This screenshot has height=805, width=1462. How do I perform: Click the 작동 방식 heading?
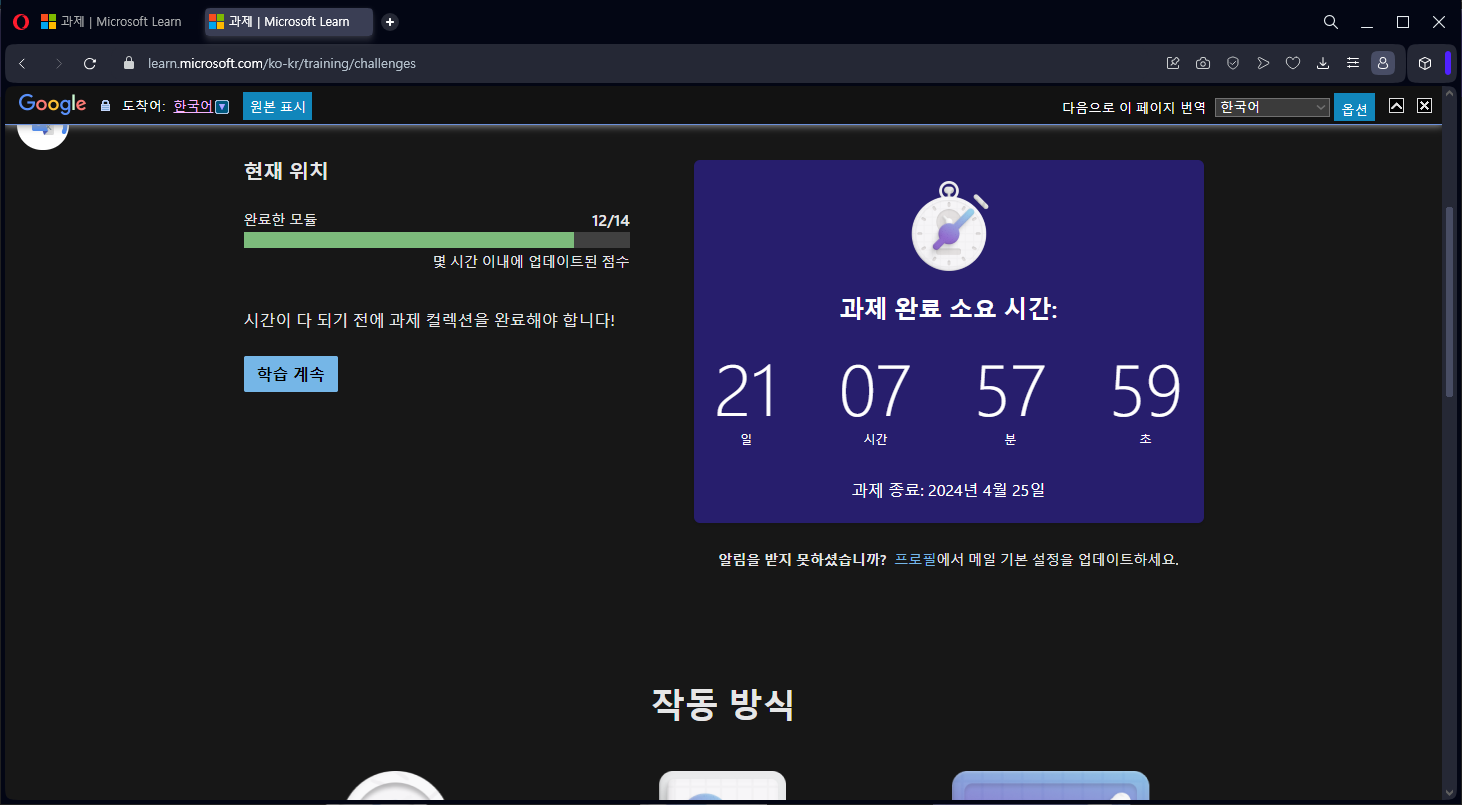coord(723,704)
